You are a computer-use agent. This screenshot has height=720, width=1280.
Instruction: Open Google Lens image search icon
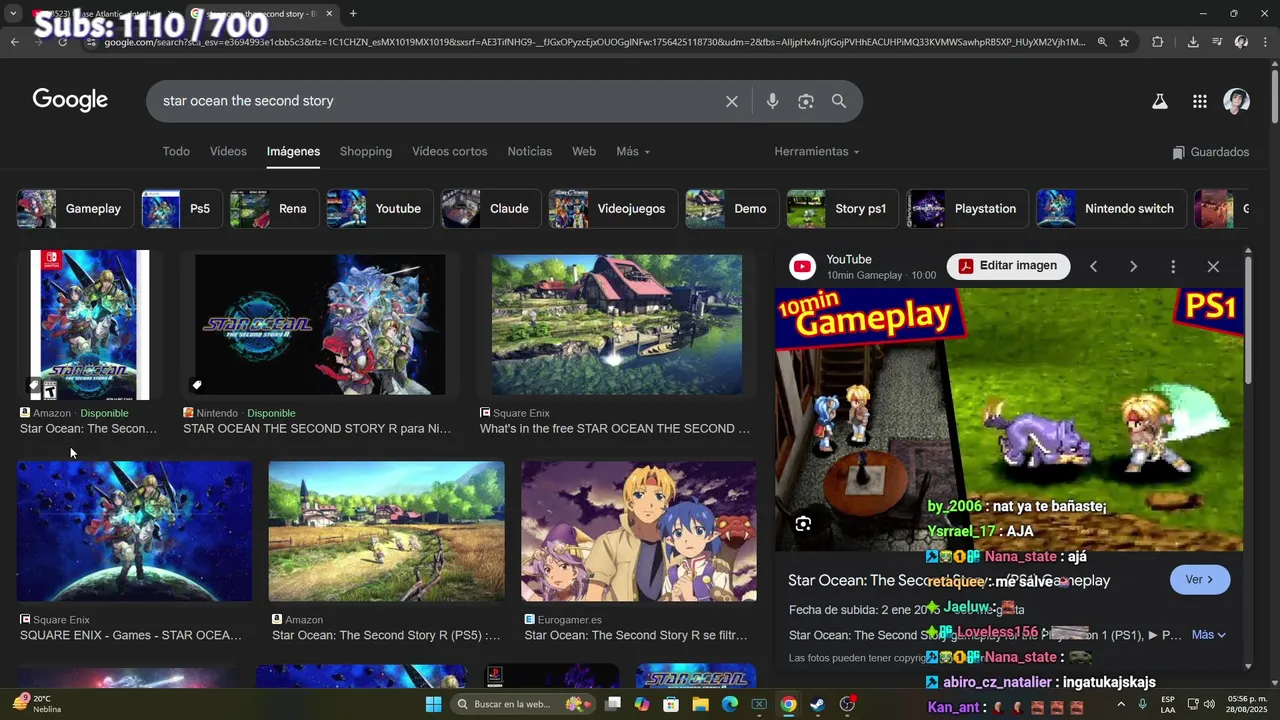click(x=806, y=101)
